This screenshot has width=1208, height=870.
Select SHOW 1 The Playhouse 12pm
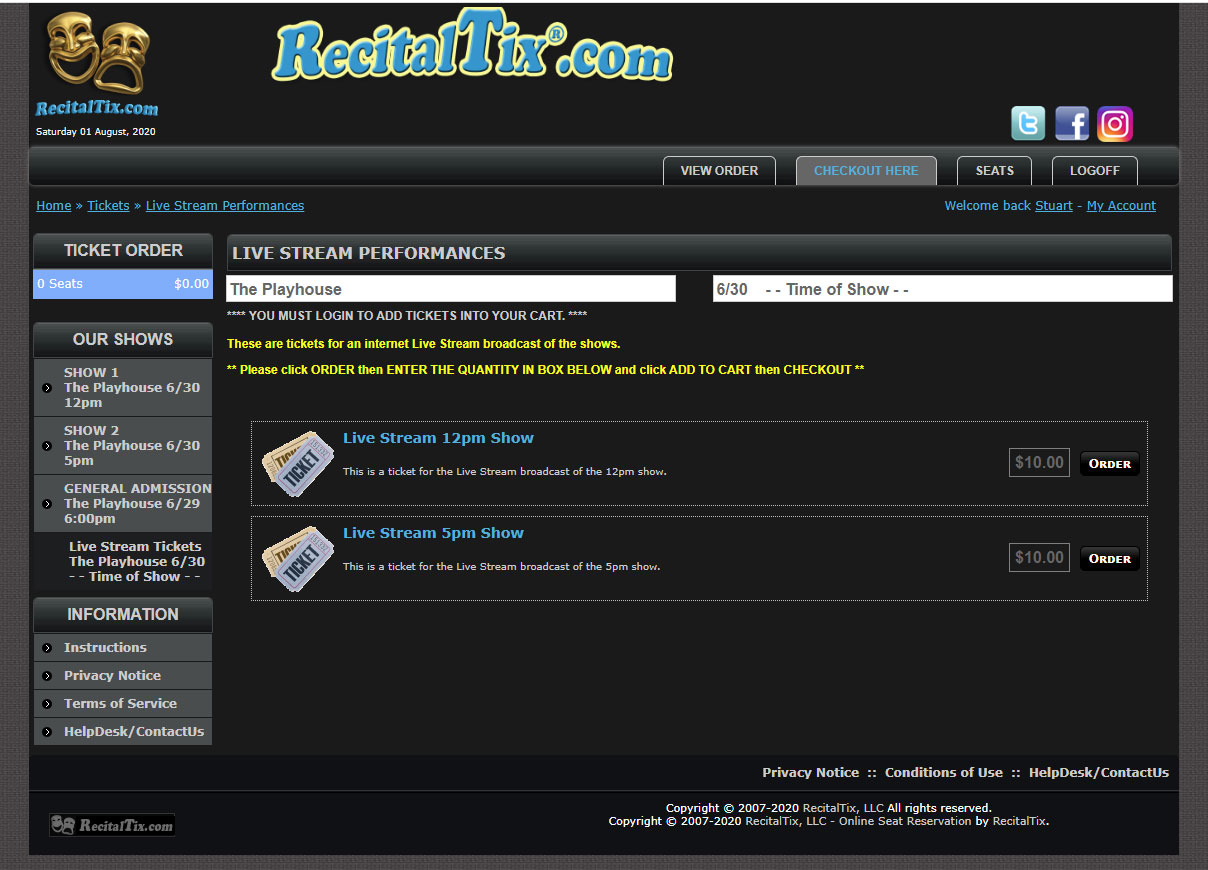(123, 388)
